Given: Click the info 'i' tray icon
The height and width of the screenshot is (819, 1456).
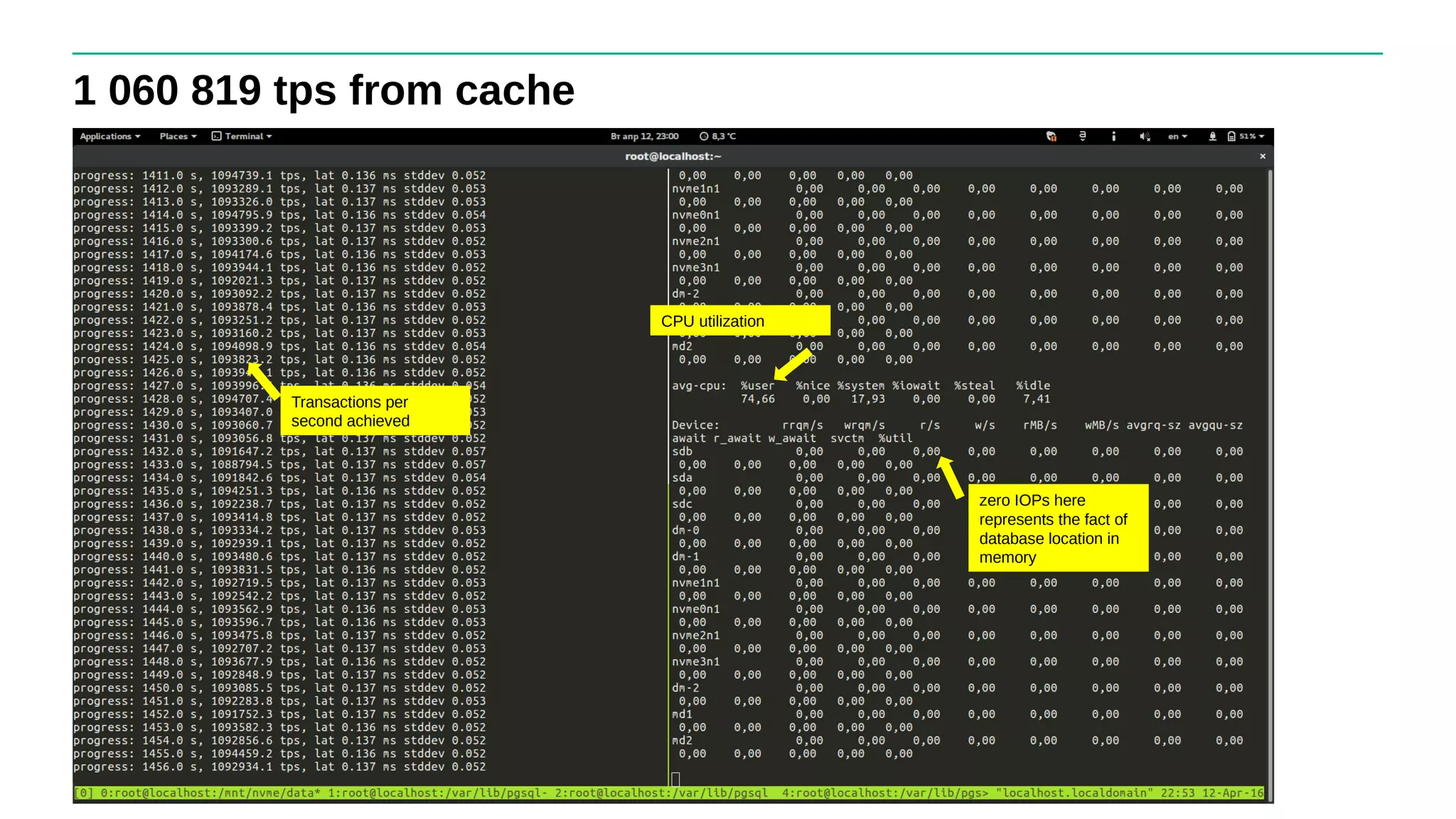Looking at the screenshot, I should point(1113,136).
